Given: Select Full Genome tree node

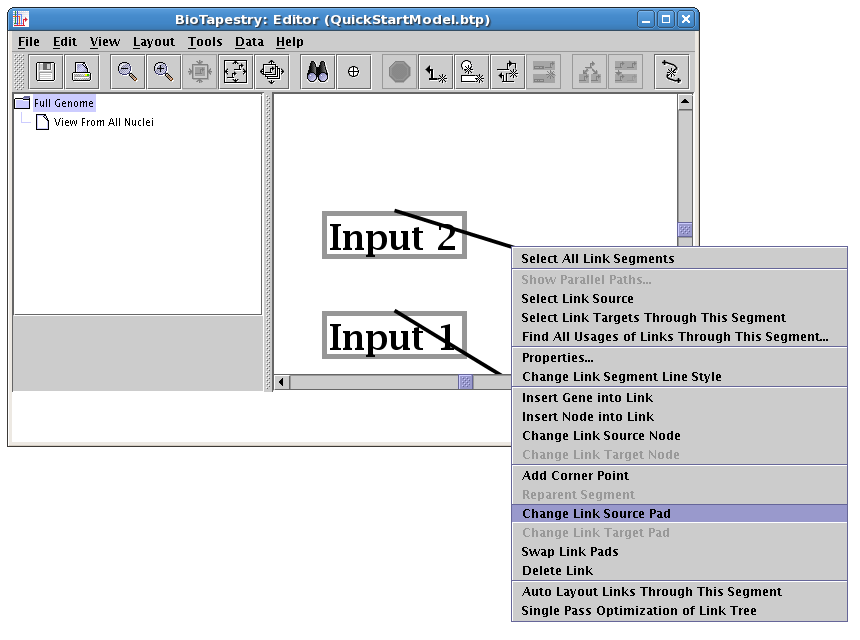Looking at the screenshot, I should click(x=63, y=103).
